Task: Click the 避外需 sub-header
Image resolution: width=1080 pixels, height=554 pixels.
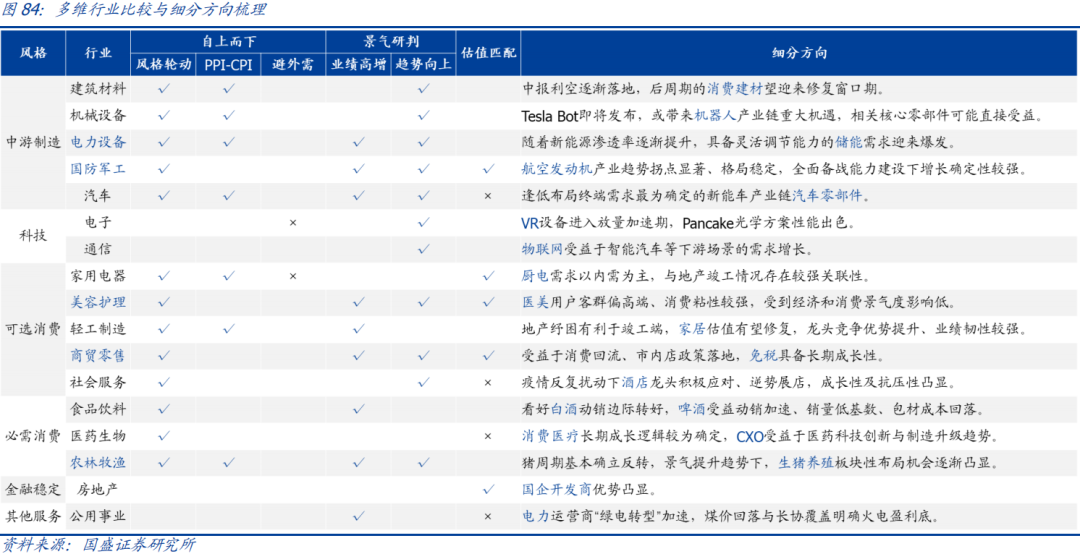Action: (293, 65)
